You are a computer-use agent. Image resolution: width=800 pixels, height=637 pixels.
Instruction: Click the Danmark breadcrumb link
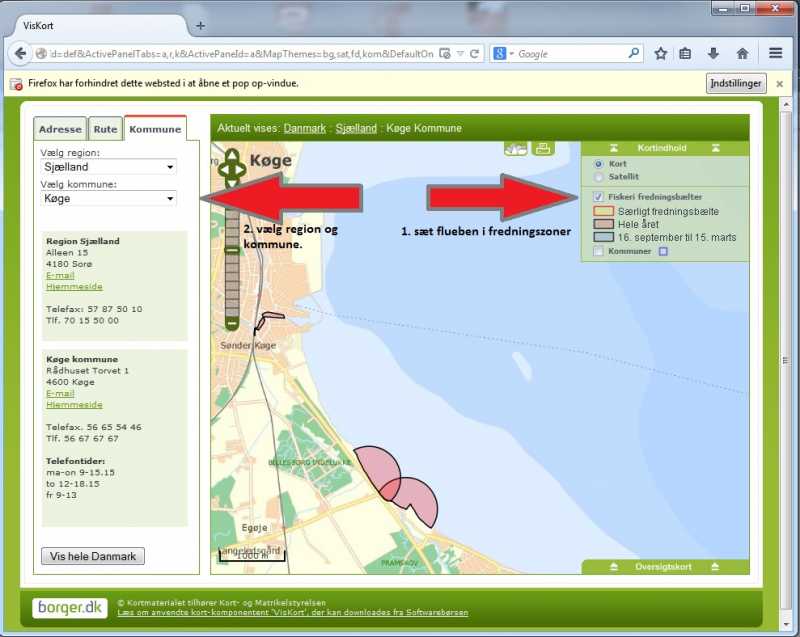pos(305,128)
